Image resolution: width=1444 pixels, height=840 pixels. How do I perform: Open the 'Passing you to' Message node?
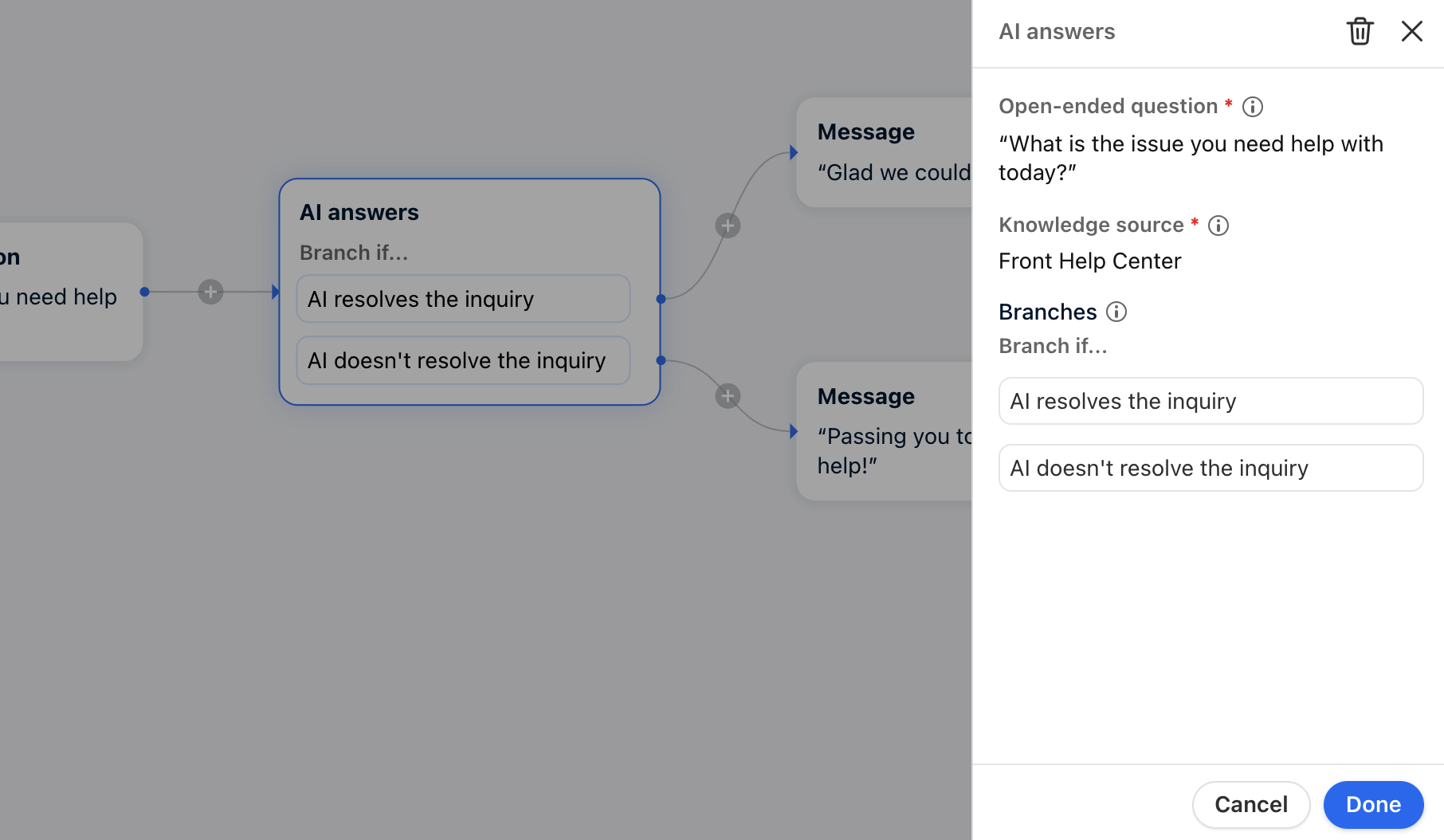tap(885, 431)
